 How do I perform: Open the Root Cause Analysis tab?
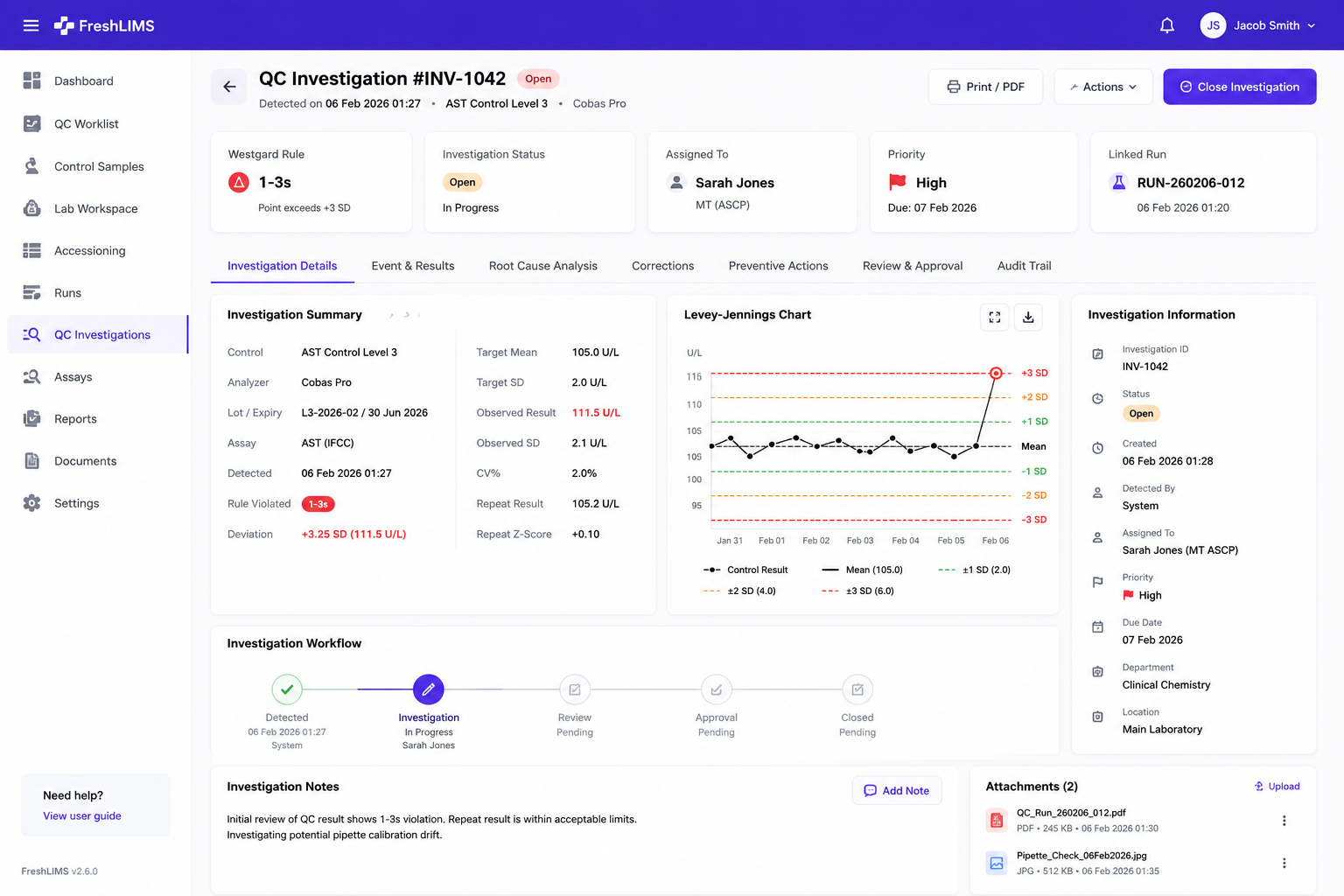pyautogui.click(x=543, y=266)
